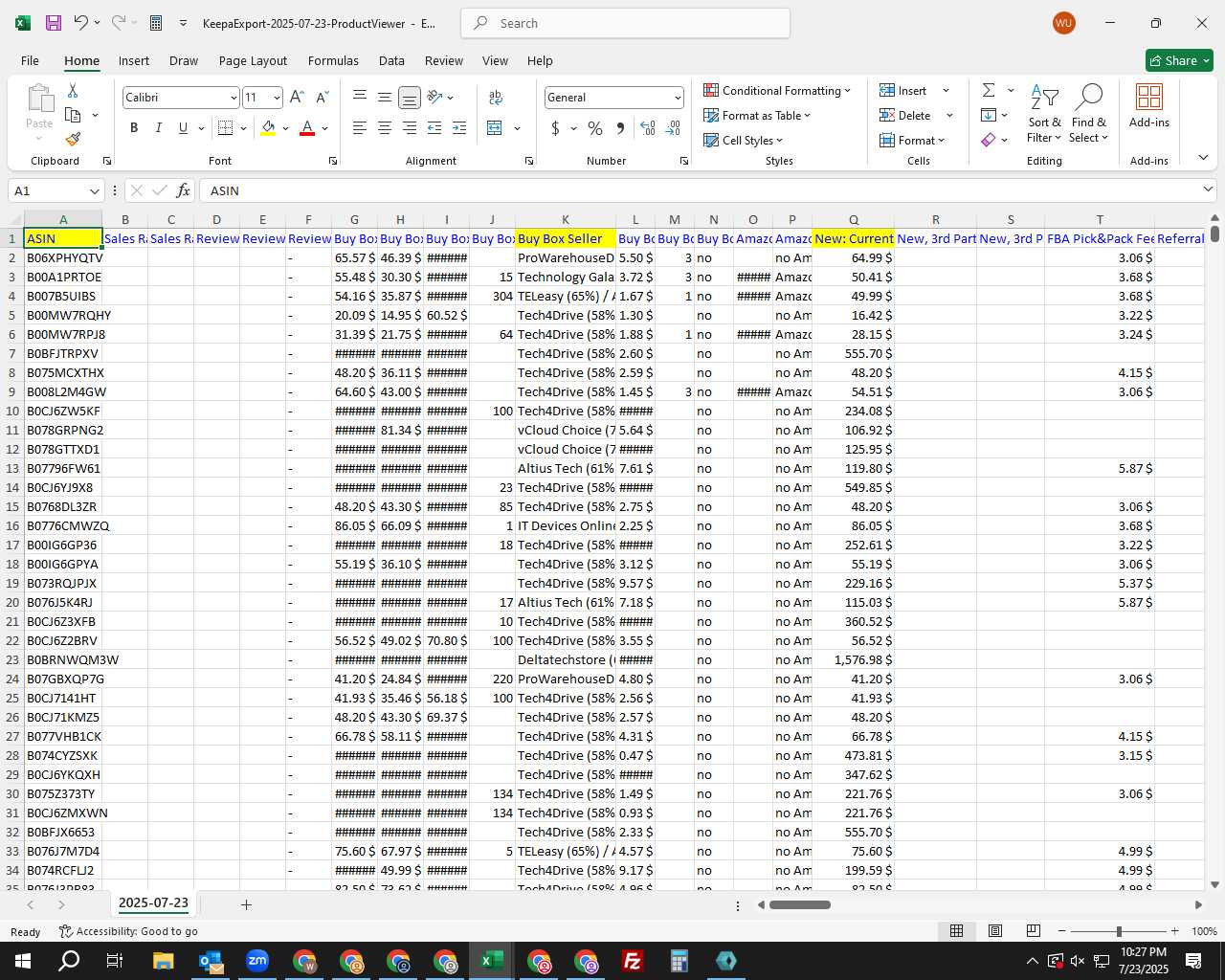Toggle Wrap Text button

(x=496, y=98)
